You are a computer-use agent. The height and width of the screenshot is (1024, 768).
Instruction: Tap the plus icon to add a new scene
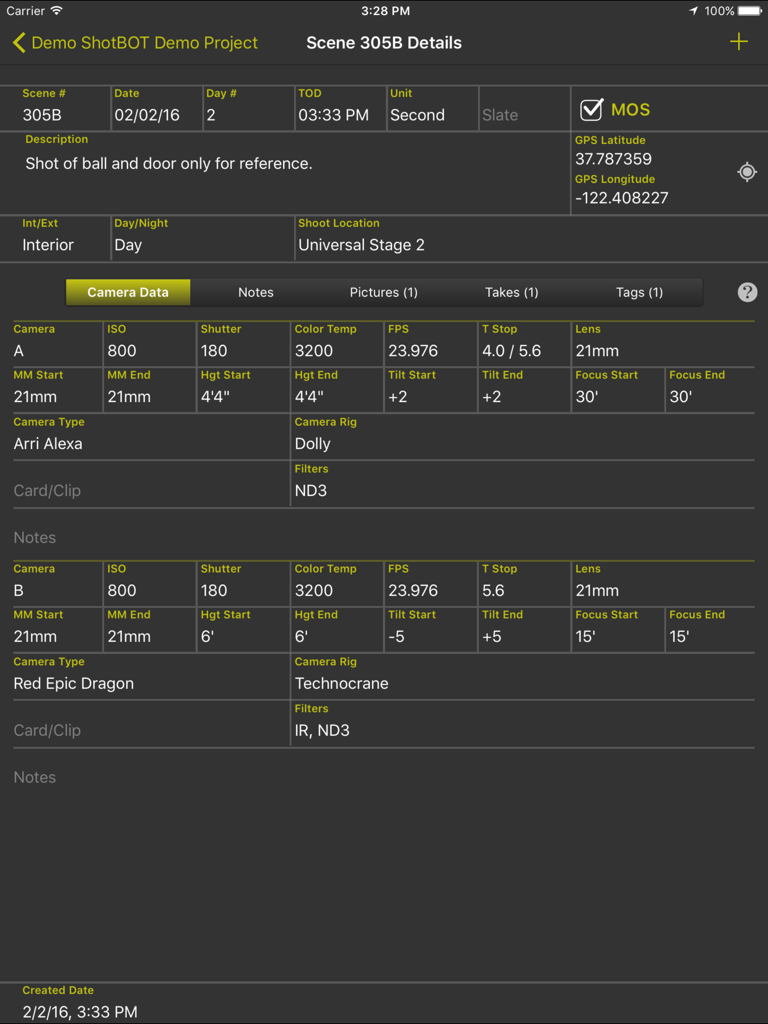739,42
